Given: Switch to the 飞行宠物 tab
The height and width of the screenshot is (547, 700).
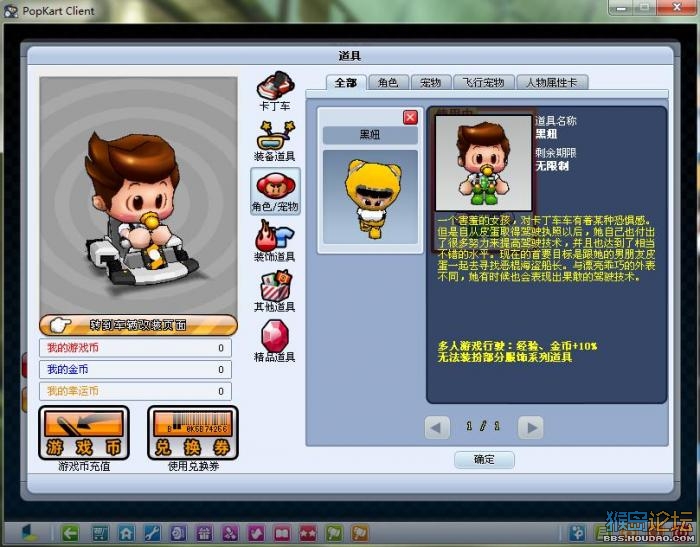Looking at the screenshot, I should point(483,83).
